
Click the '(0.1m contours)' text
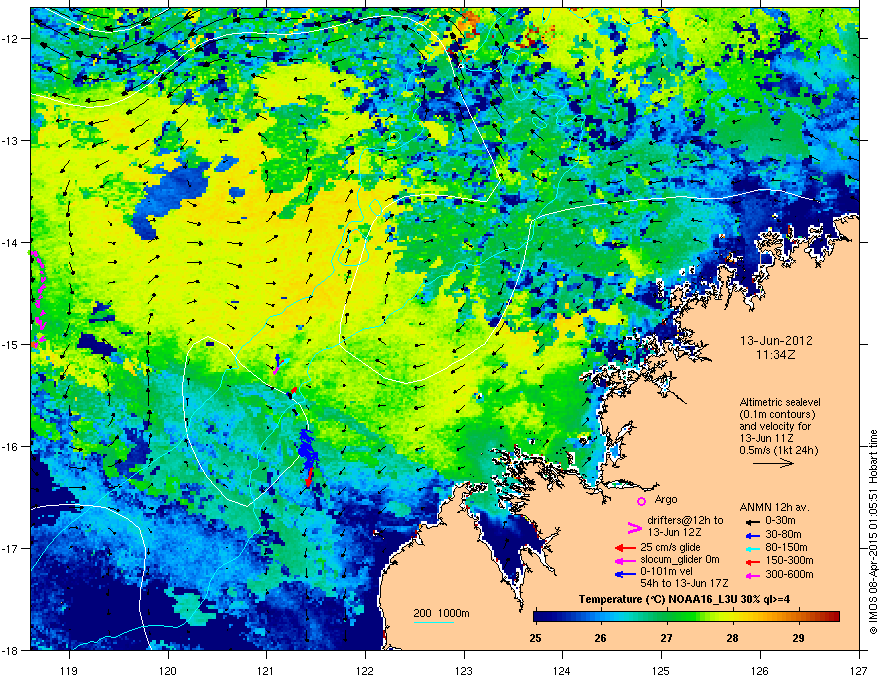[x=777, y=415]
